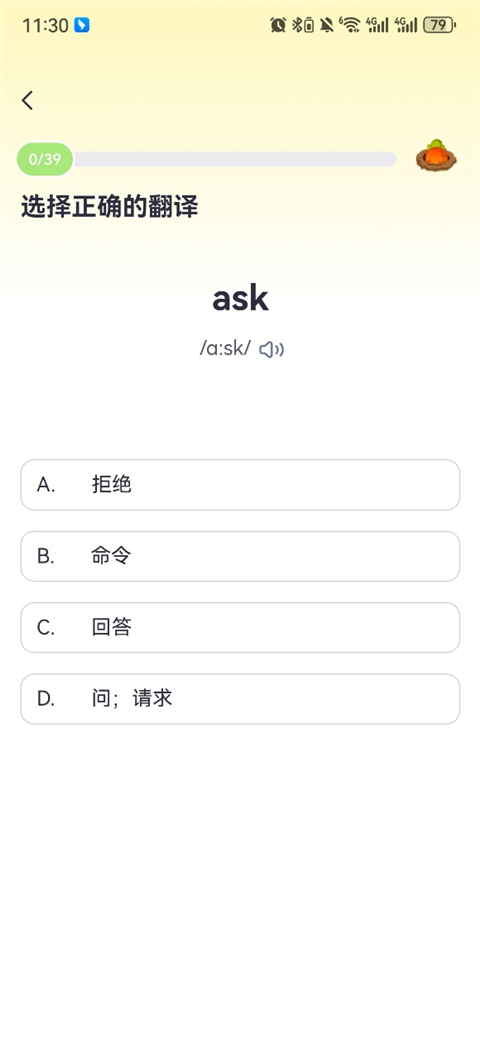Select option A 拒绝
The width and height of the screenshot is (480, 1058).
(x=240, y=484)
